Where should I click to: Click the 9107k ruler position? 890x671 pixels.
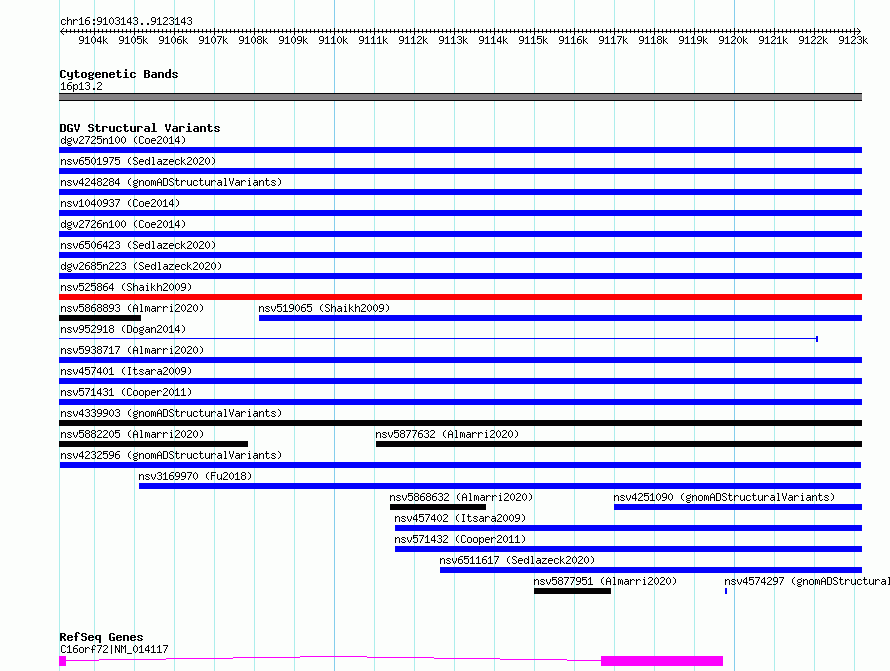[x=213, y=40]
